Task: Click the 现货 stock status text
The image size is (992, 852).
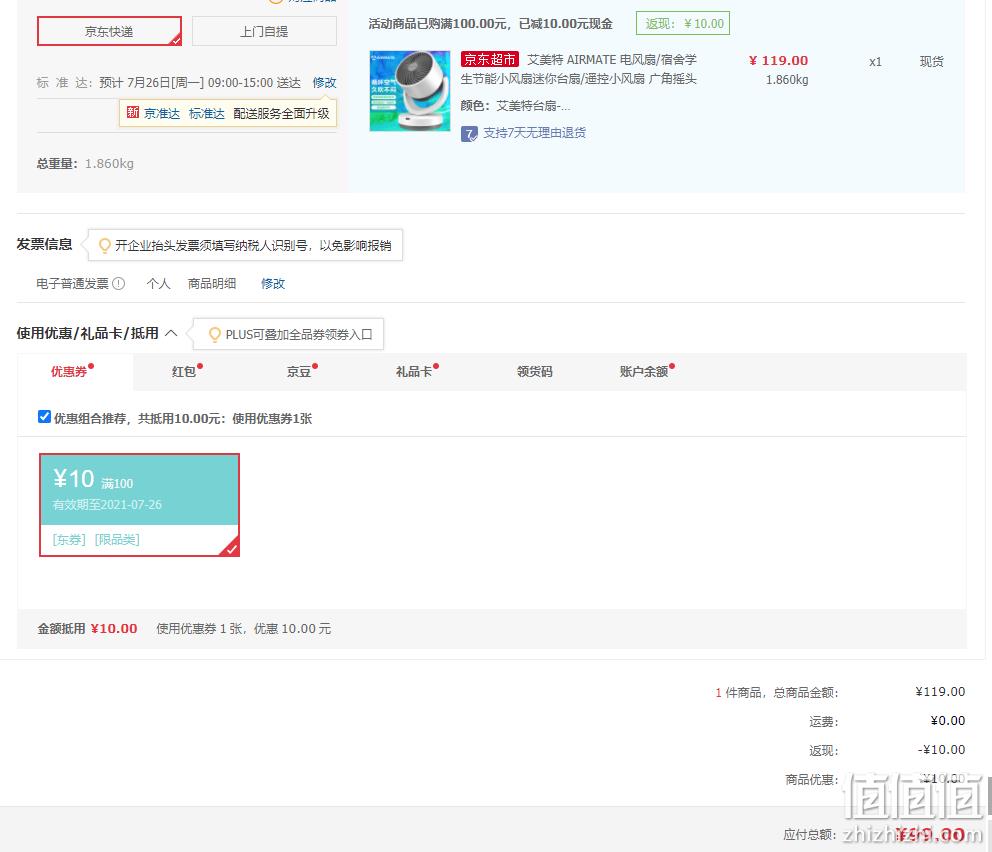Action: tap(931, 61)
